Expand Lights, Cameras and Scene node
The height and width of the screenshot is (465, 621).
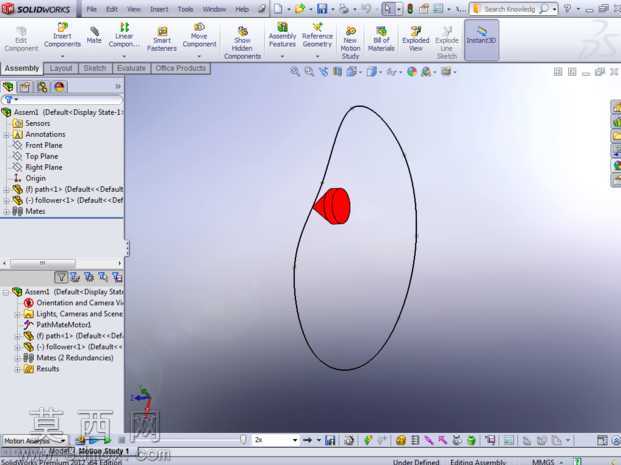coord(17,314)
